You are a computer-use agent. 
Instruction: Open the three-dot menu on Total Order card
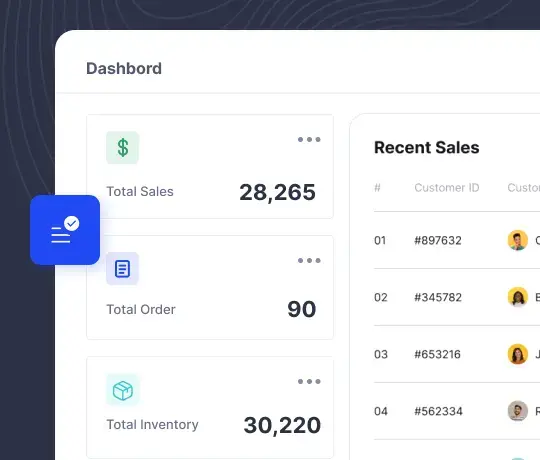point(309,261)
